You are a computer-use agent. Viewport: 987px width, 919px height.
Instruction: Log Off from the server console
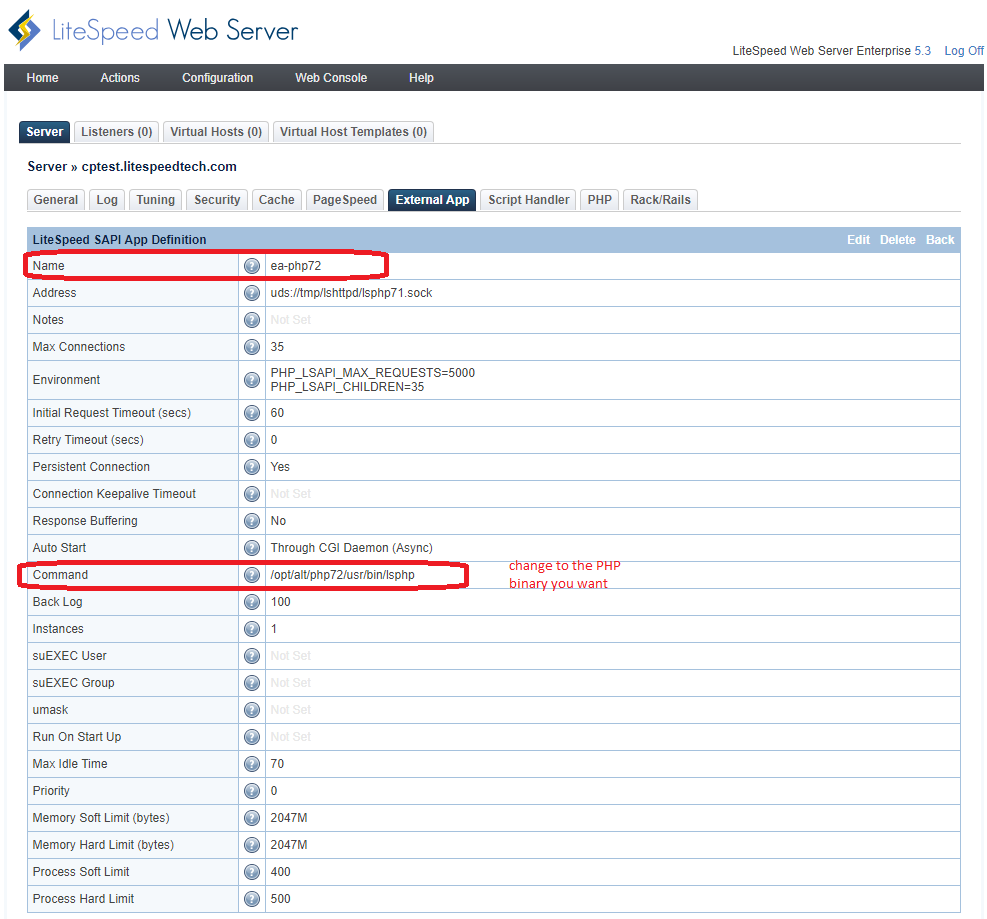coord(964,51)
